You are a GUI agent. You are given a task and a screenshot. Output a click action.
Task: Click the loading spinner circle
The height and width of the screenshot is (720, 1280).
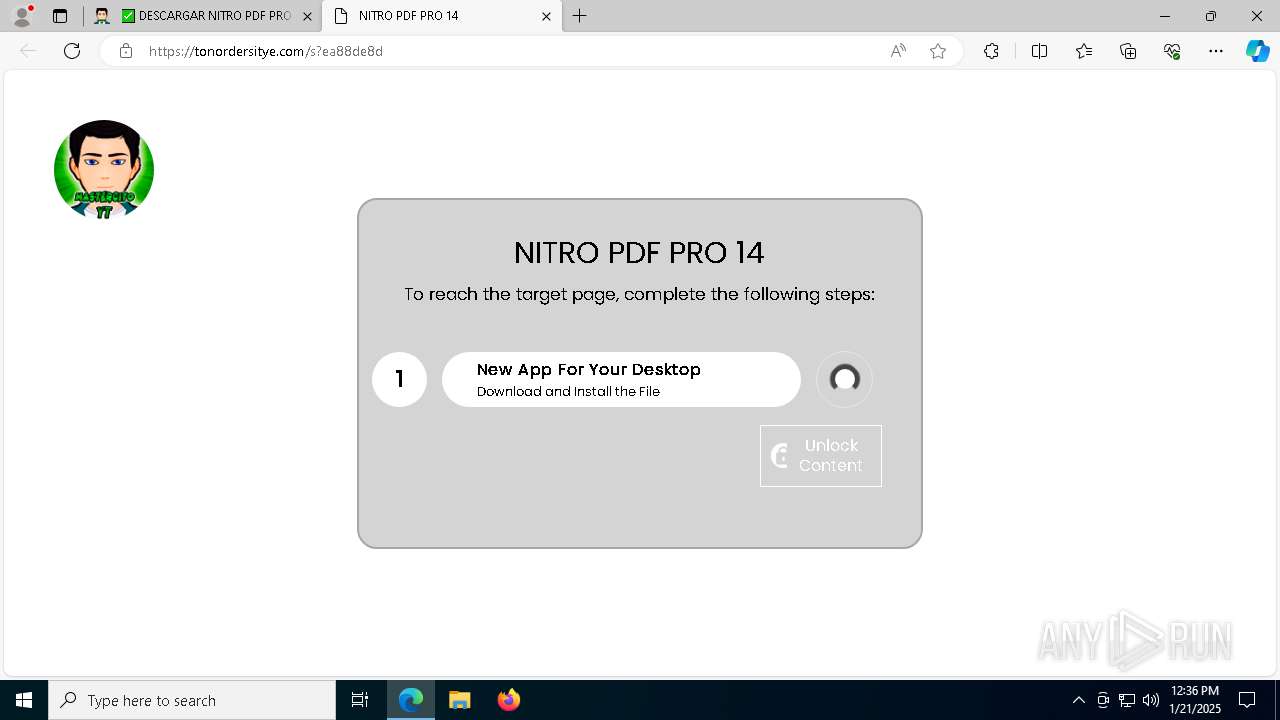(x=845, y=379)
